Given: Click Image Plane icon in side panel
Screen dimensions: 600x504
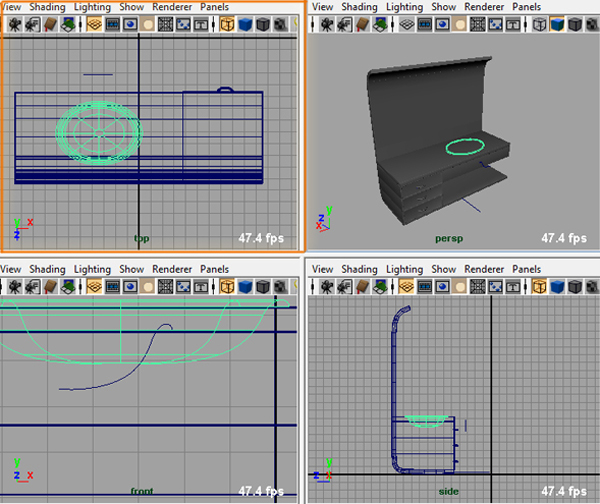Looking at the screenshot, I should [380, 287].
